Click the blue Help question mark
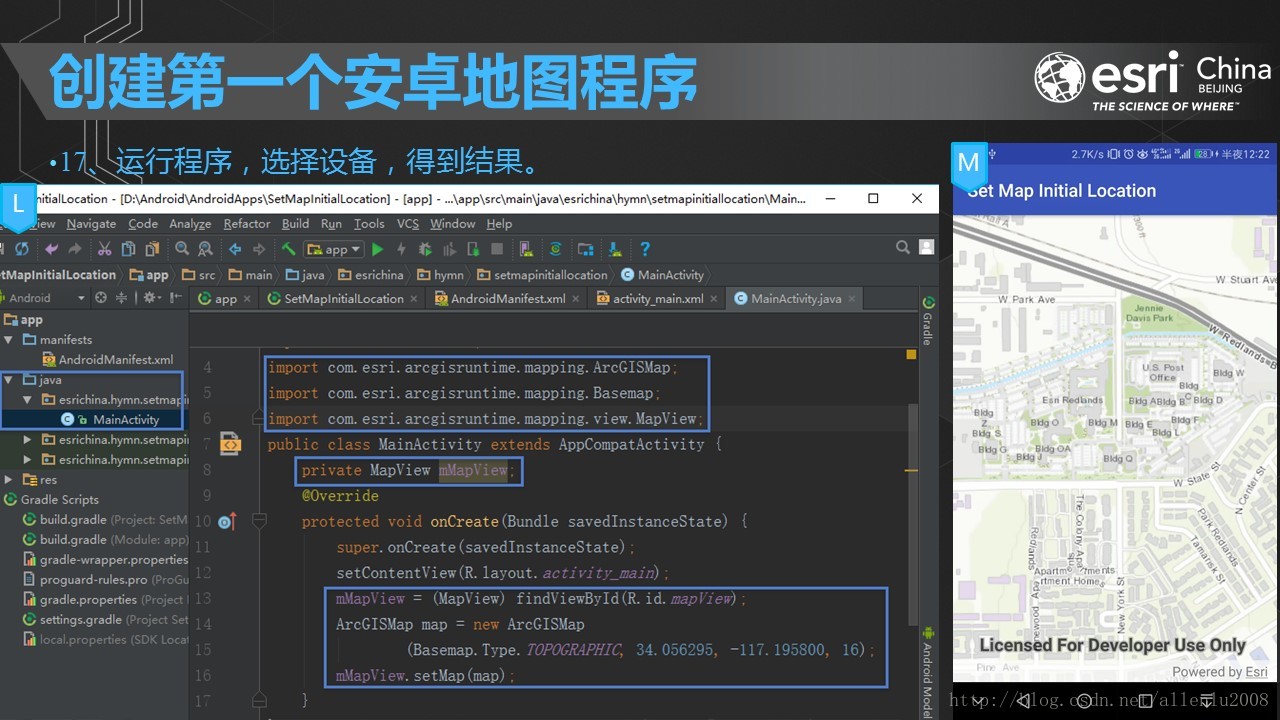This screenshot has height=720, width=1280. (x=645, y=249)
